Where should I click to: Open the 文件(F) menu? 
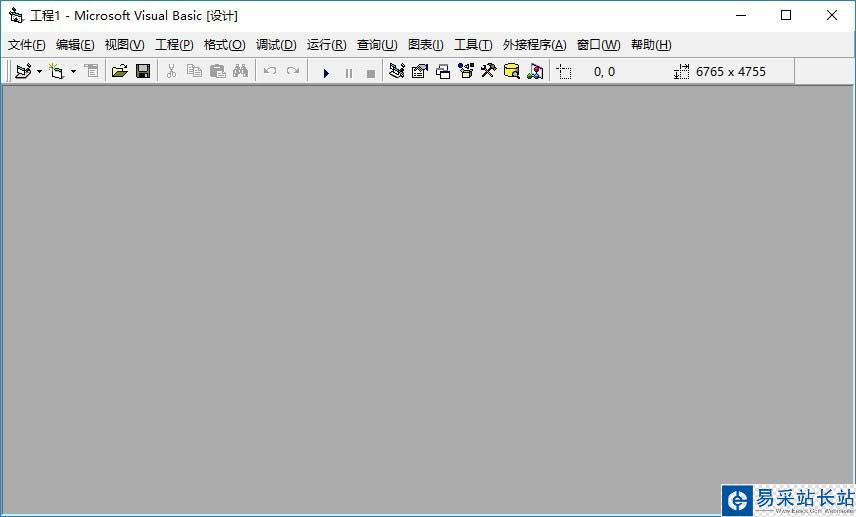point(26,45)
